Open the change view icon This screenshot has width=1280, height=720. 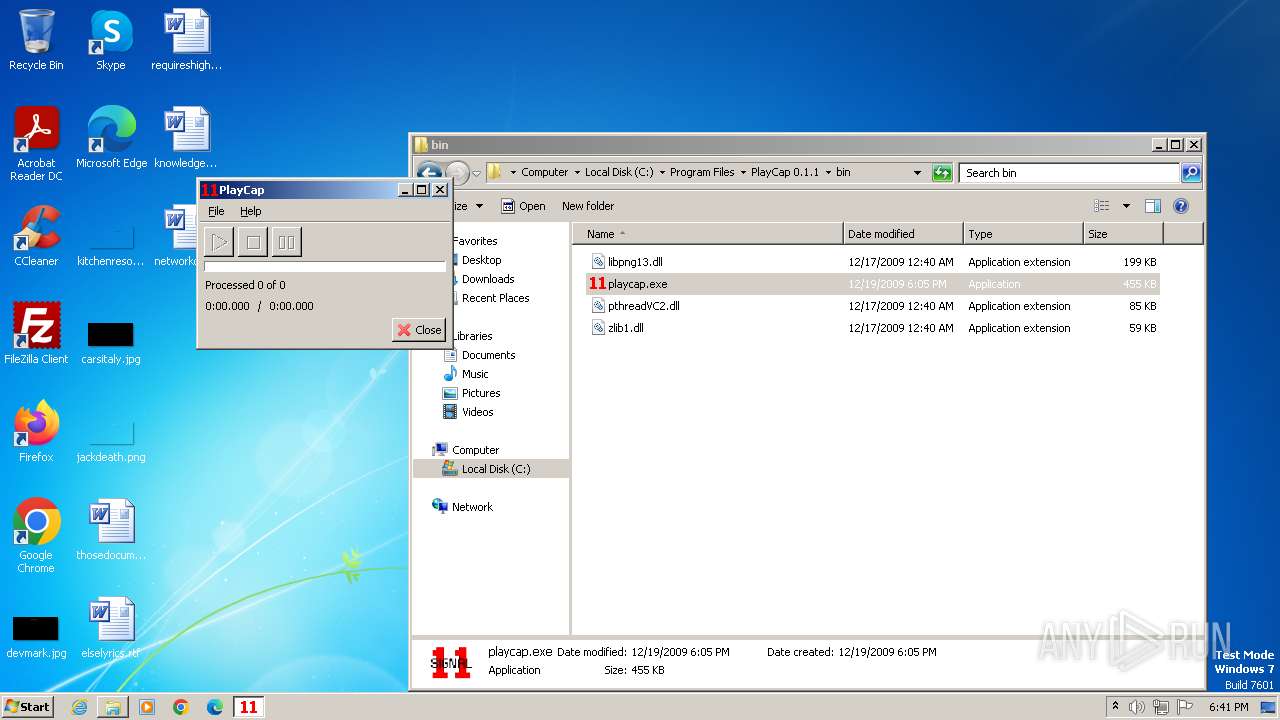pyautogui.click(x=1102, y=206)
